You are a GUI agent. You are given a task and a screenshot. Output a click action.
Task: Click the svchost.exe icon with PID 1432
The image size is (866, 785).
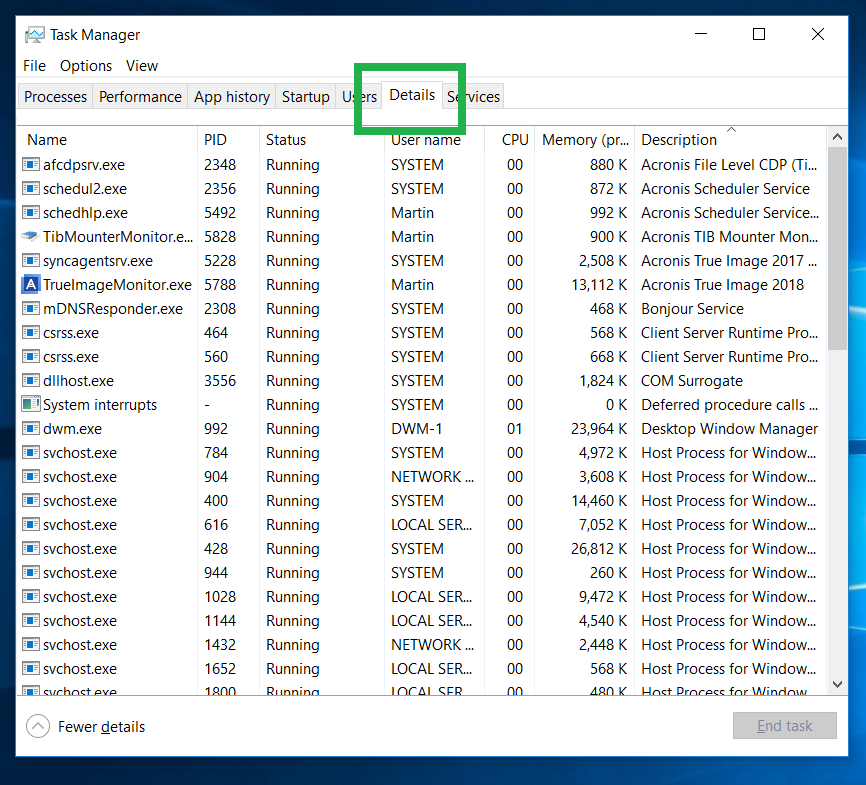30,645
